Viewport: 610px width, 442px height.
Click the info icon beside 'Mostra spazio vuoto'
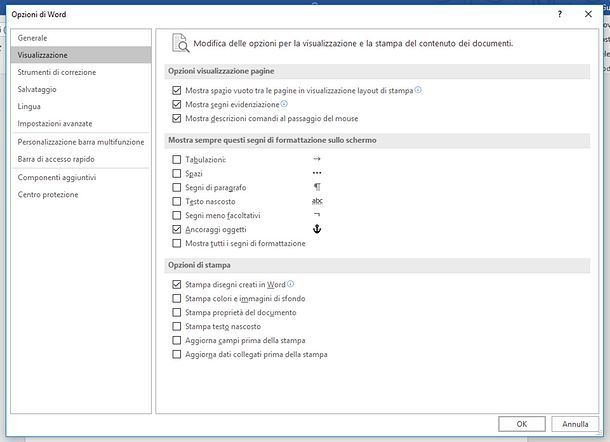coord(418,90)
